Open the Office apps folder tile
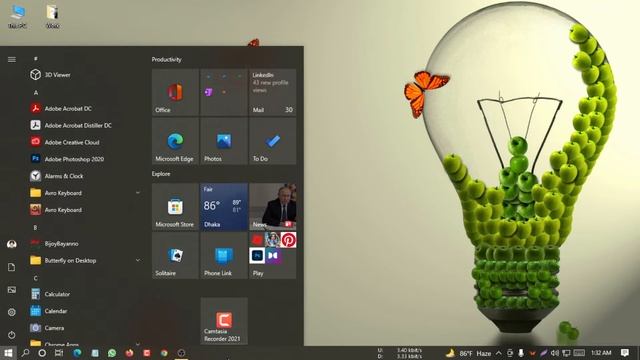Screen dimensions: 640x360 pos(224,92)
